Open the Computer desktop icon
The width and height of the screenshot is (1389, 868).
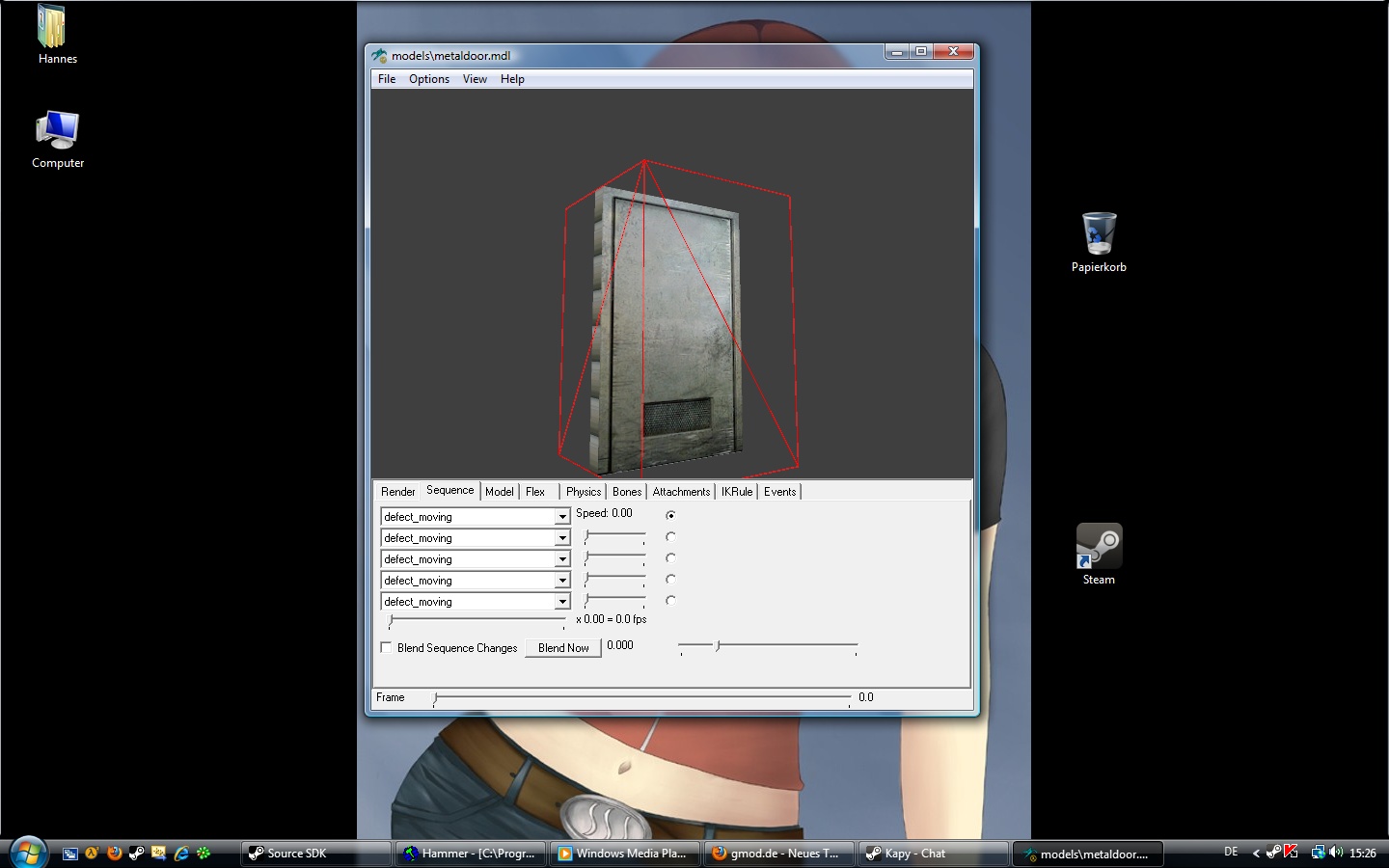(x=58, y=132)
